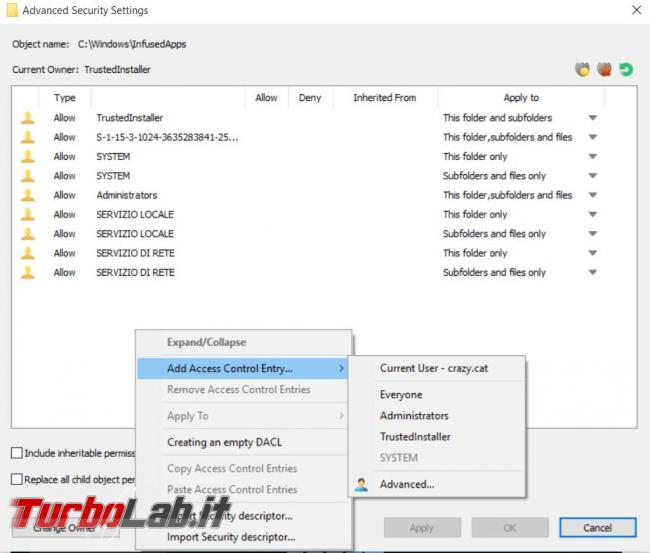
Task: Open dropdown arrow for SYSTEM 'Subfolders and files only'
Action: (593, 176)
